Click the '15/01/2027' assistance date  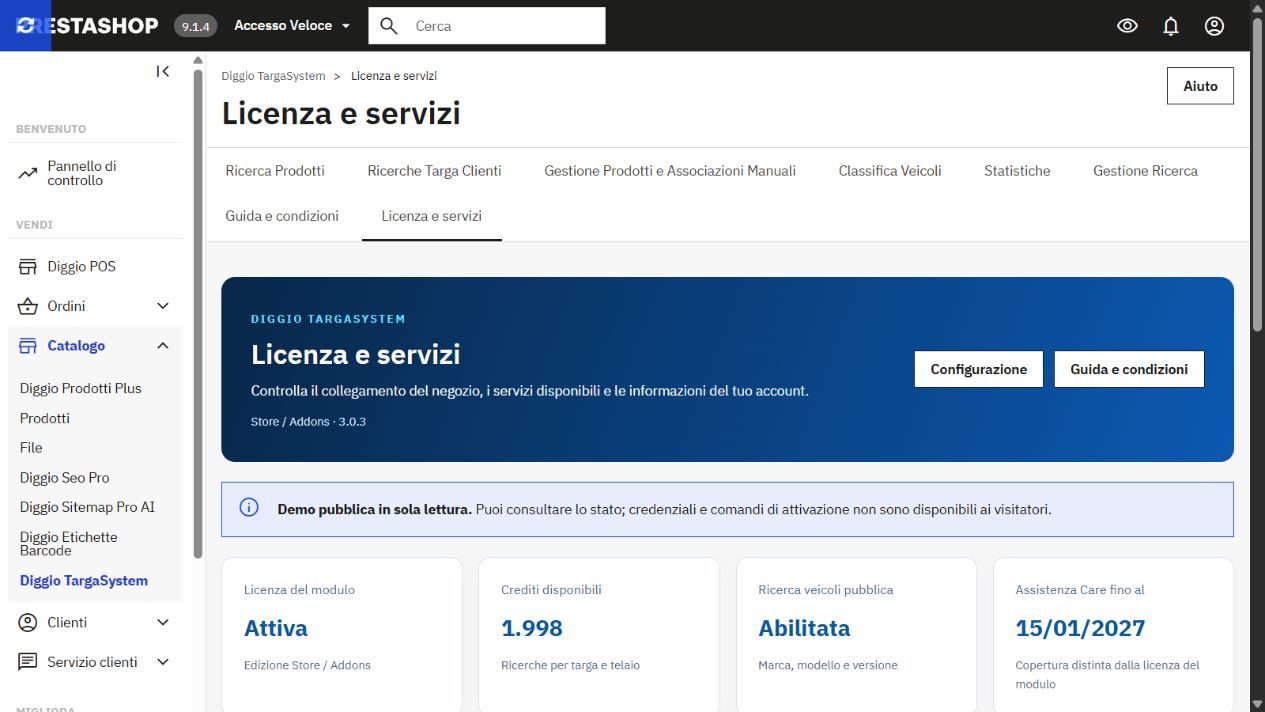pos(1080,628)
